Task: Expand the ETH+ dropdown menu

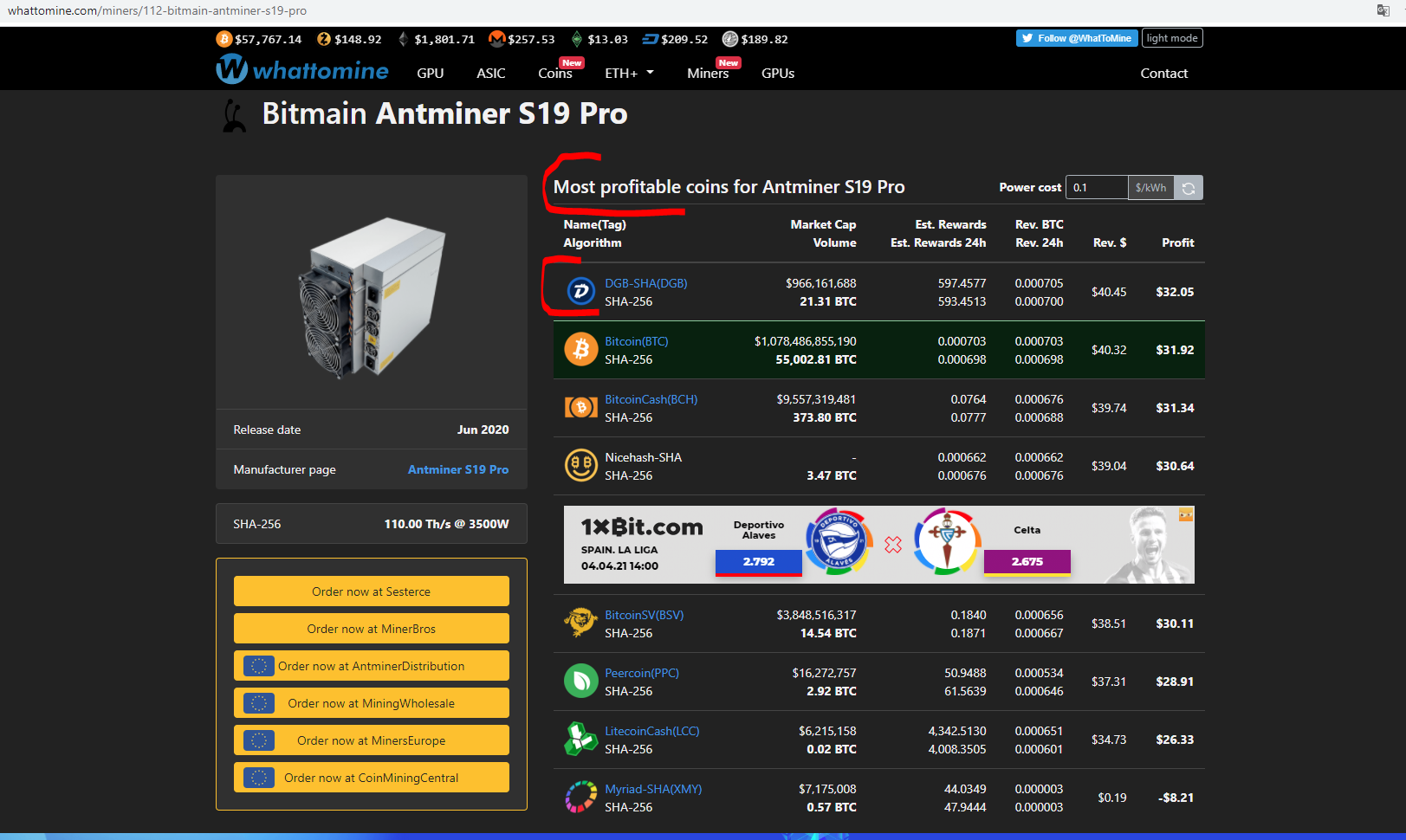Action: point(629,74)
